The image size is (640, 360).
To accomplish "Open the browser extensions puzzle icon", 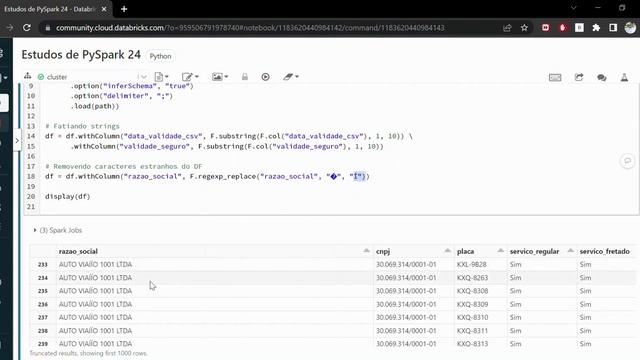I will click(596, 28).
